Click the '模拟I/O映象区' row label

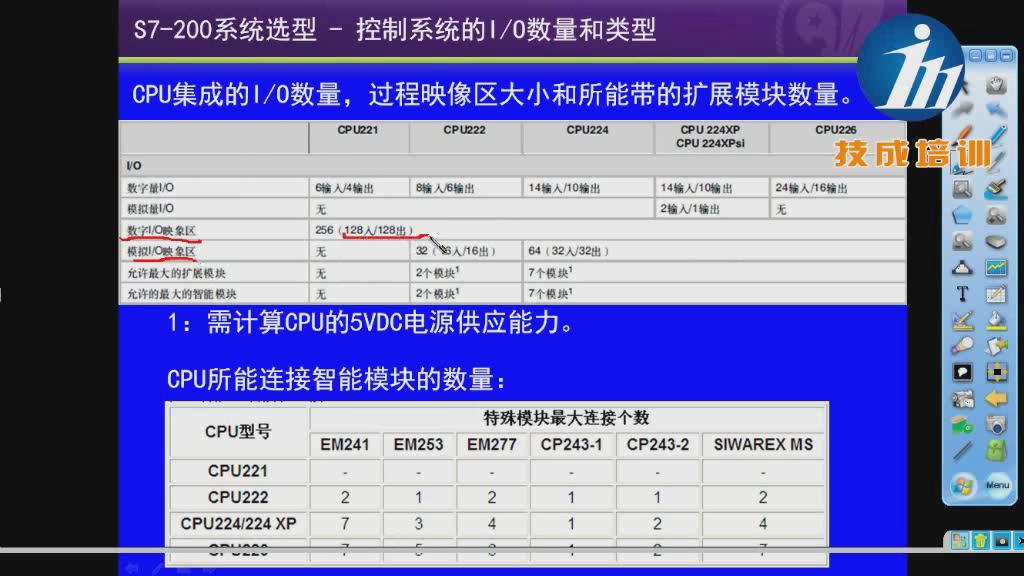(161, 251)
